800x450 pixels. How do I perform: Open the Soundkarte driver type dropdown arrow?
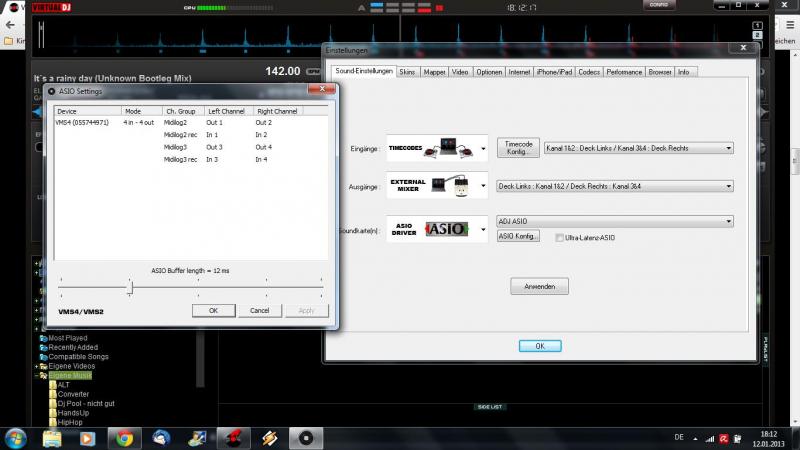483,230
